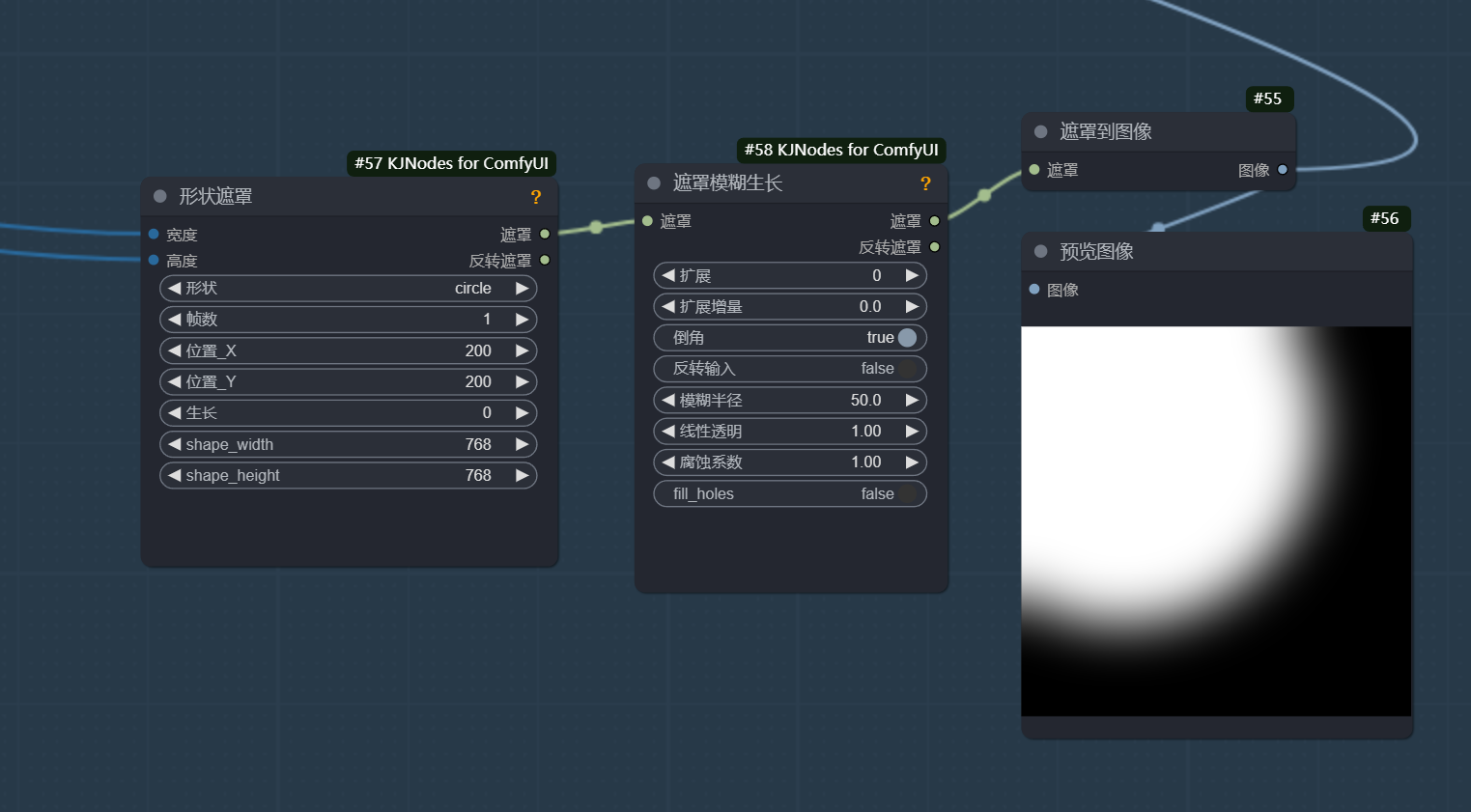This screenshot has width=1471, height=812.
Task: Decrease 模糊半径 value
Action: (x=668, y=400)
